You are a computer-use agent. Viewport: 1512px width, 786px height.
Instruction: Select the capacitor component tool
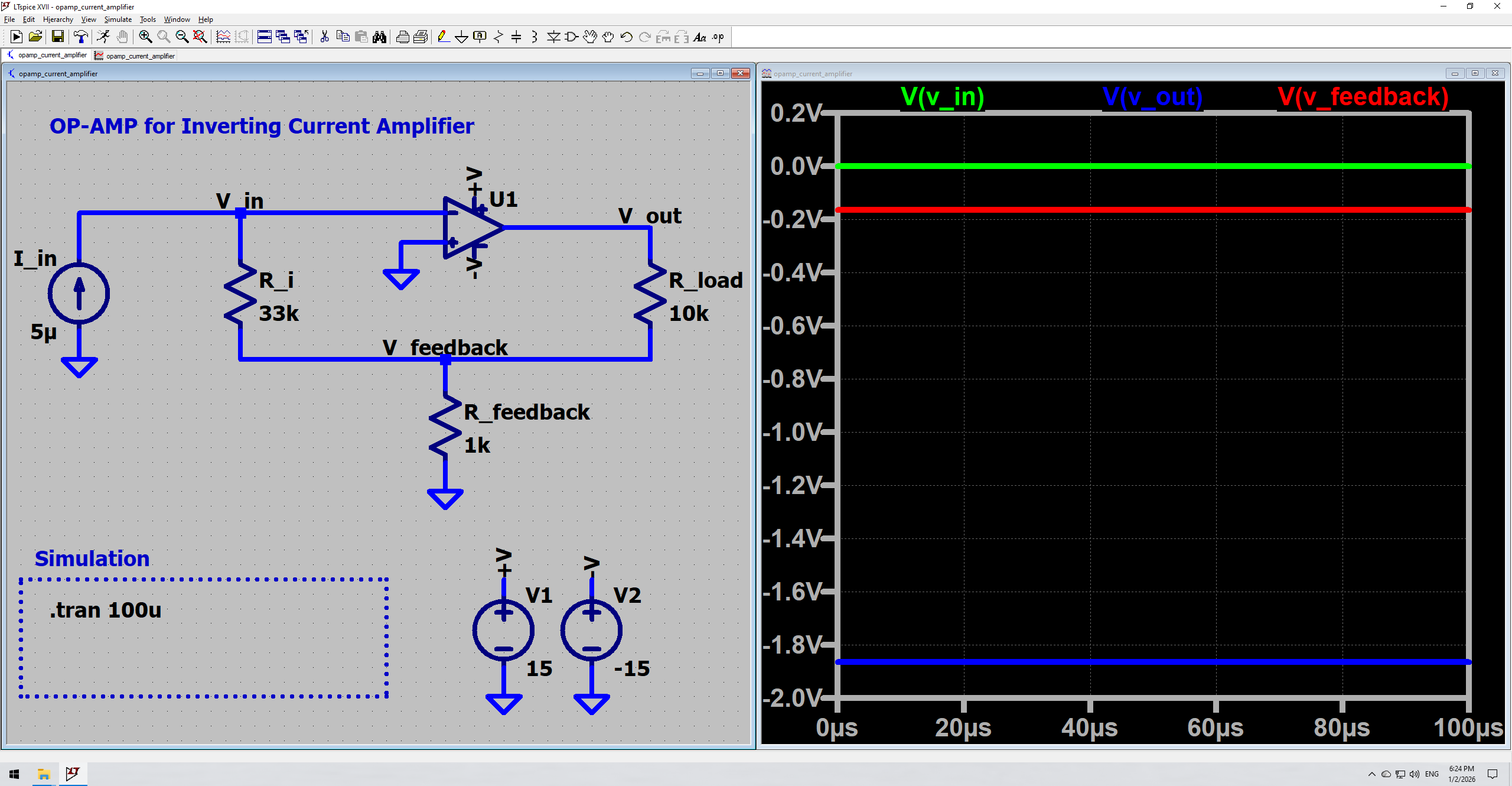(516, 37)
